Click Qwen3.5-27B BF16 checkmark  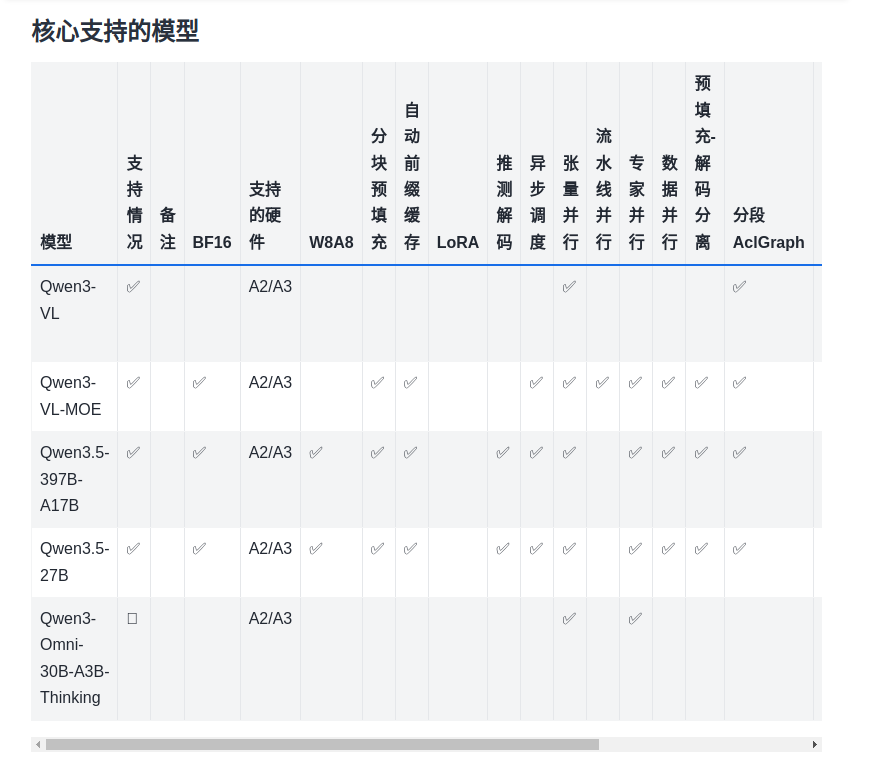[x=199, y=549]
